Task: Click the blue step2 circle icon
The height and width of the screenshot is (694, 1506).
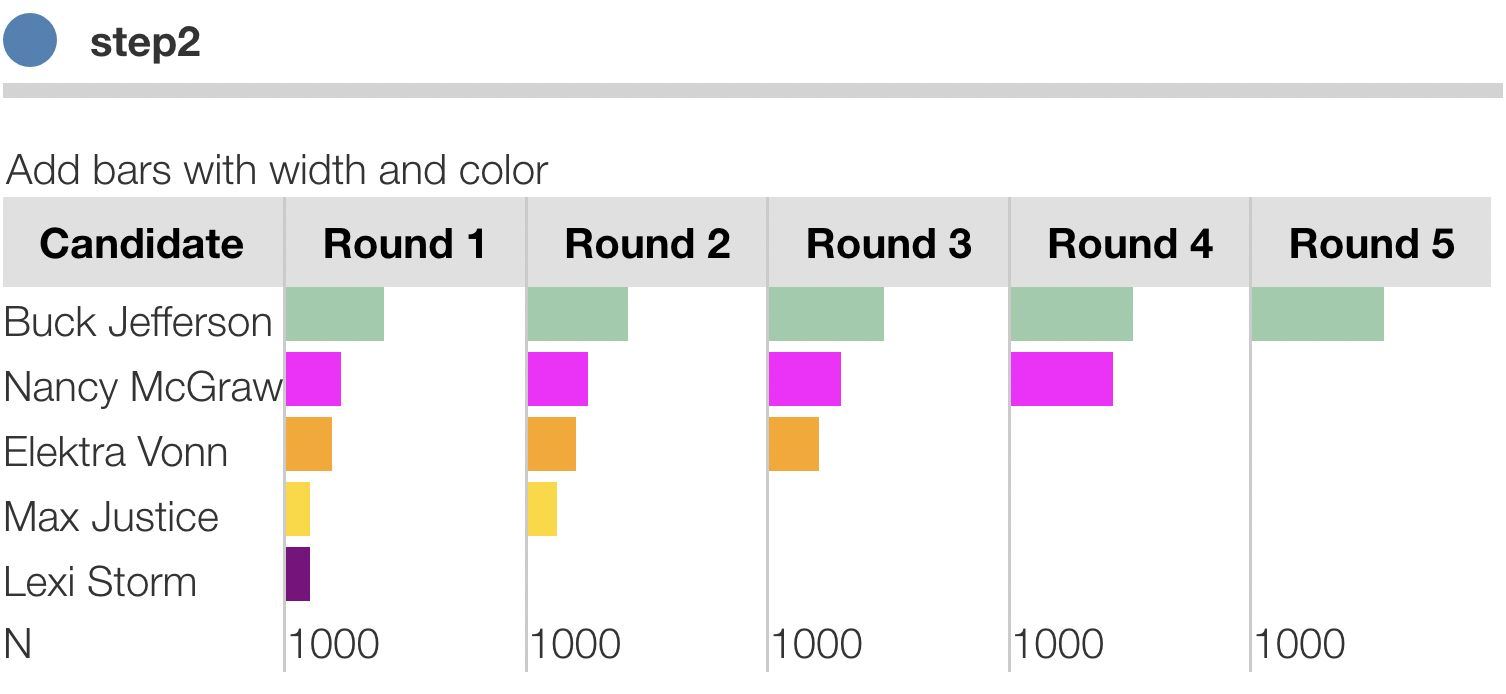Action: (x=30, y=41)
